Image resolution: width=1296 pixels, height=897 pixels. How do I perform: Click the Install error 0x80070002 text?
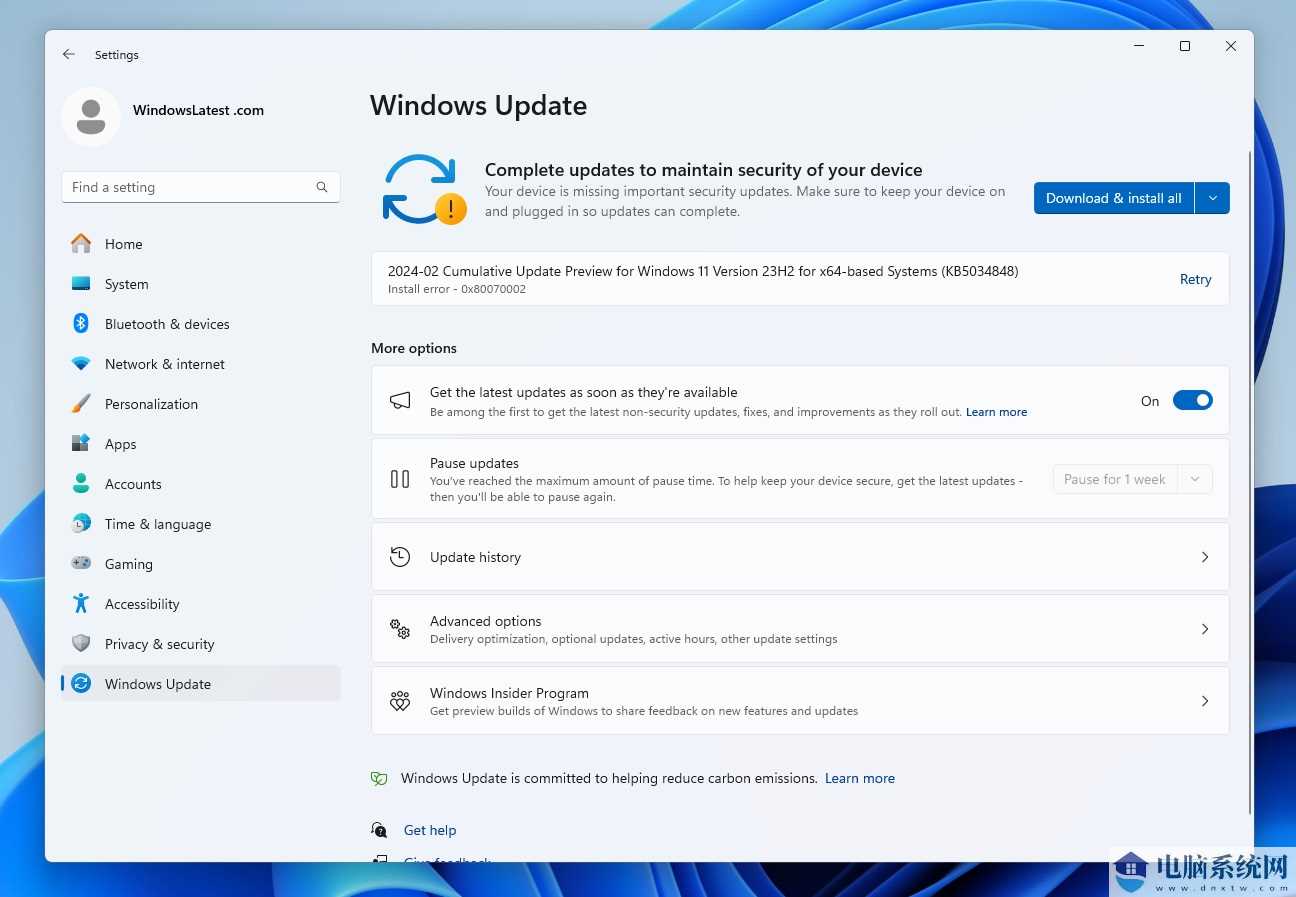click(457, 289)
